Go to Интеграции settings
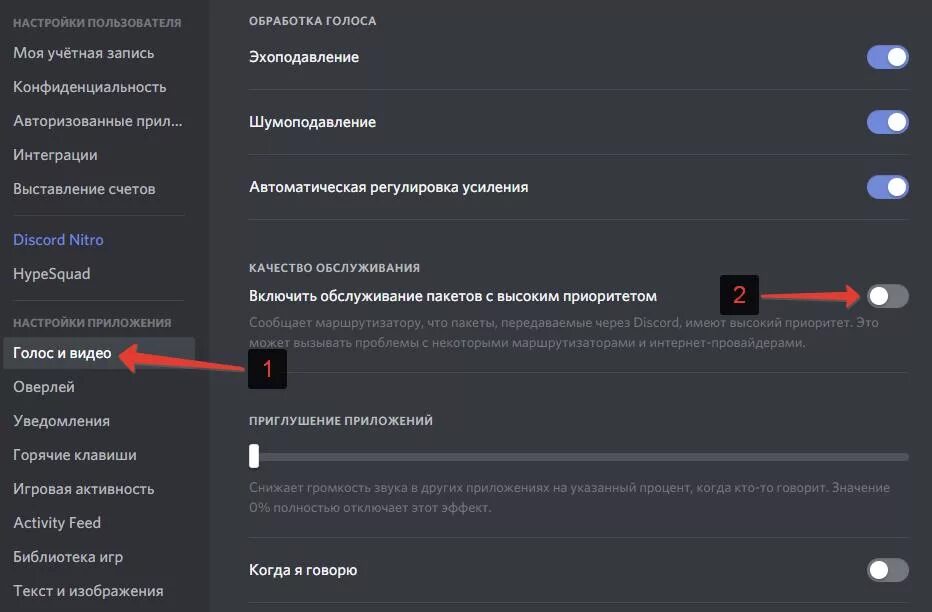The height and width of the screenshot is (612, 932). tap(55, 154)
